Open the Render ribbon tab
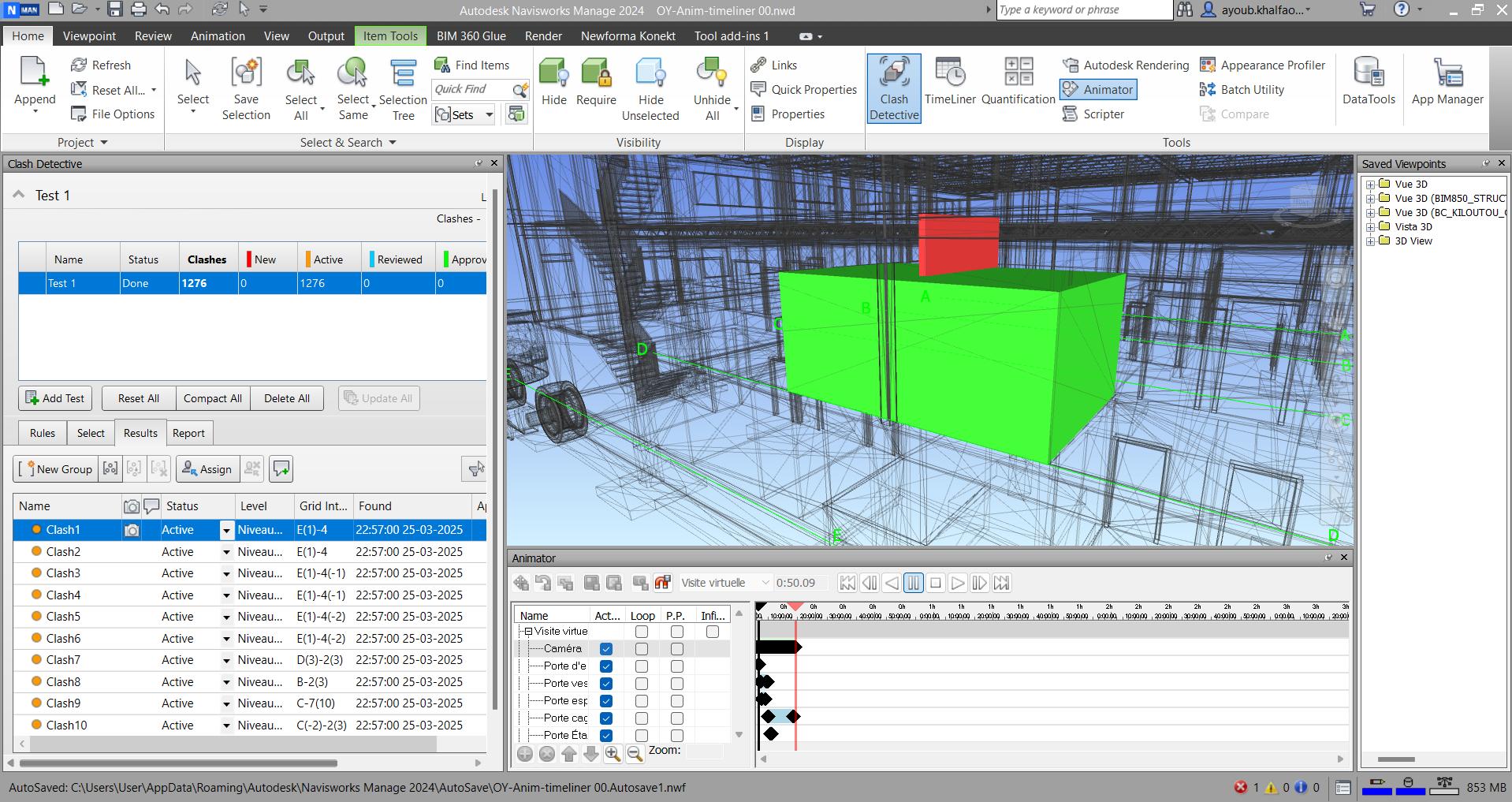This screenshot has height=802, width=1512. (x=543, y=35)
